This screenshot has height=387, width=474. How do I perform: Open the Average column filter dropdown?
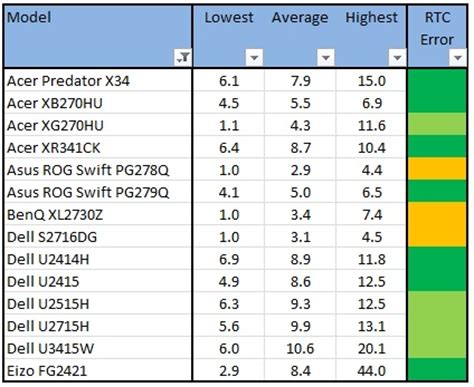click(x=326, y=58)
